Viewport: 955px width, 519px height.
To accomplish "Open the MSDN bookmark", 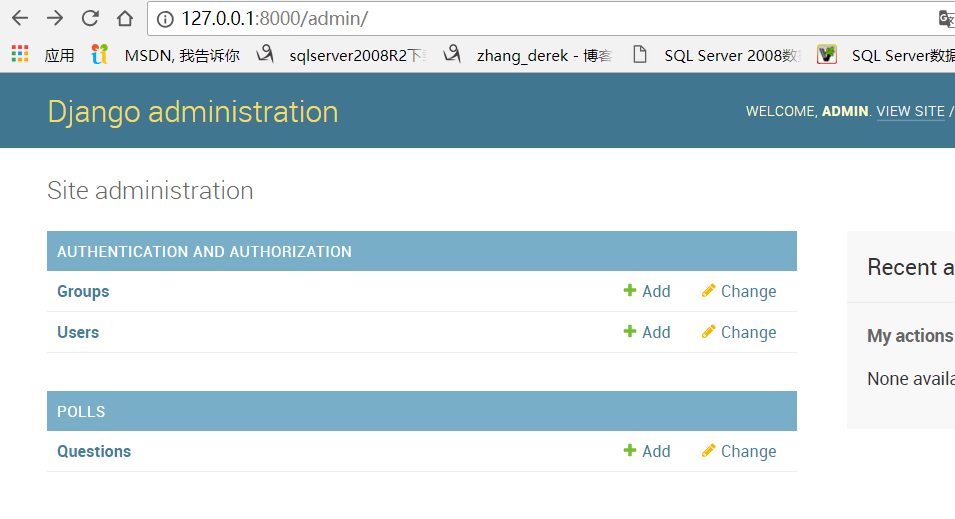I will [x=166, y=55].
